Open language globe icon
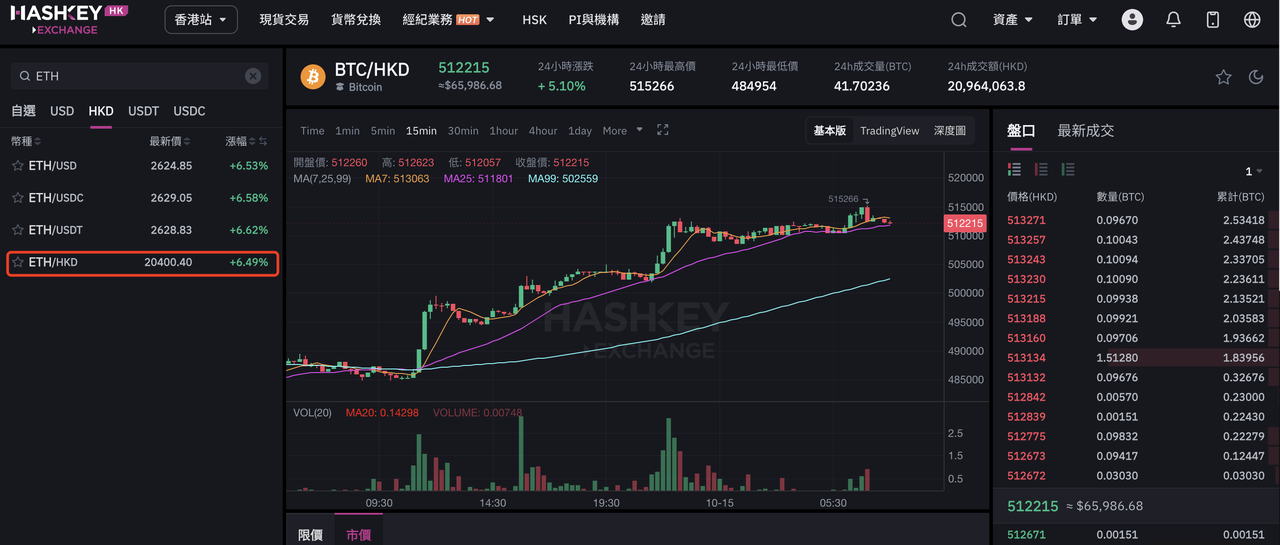This screenshot has width=1280, height=545. coord(1252,20)
